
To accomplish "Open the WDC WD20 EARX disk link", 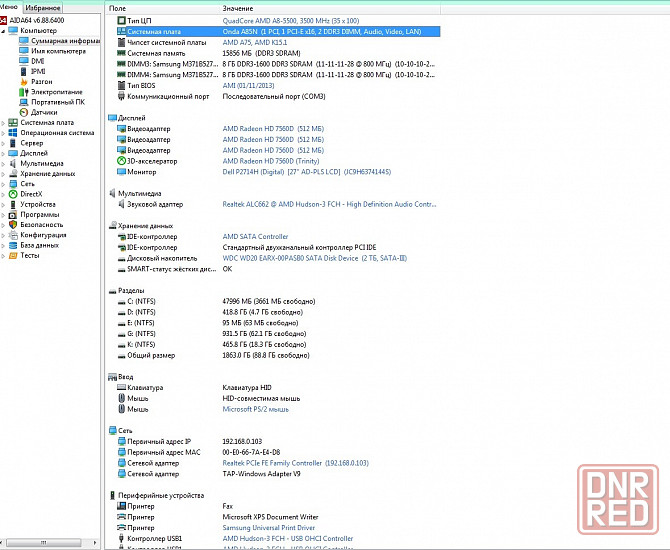I will 314,258.
